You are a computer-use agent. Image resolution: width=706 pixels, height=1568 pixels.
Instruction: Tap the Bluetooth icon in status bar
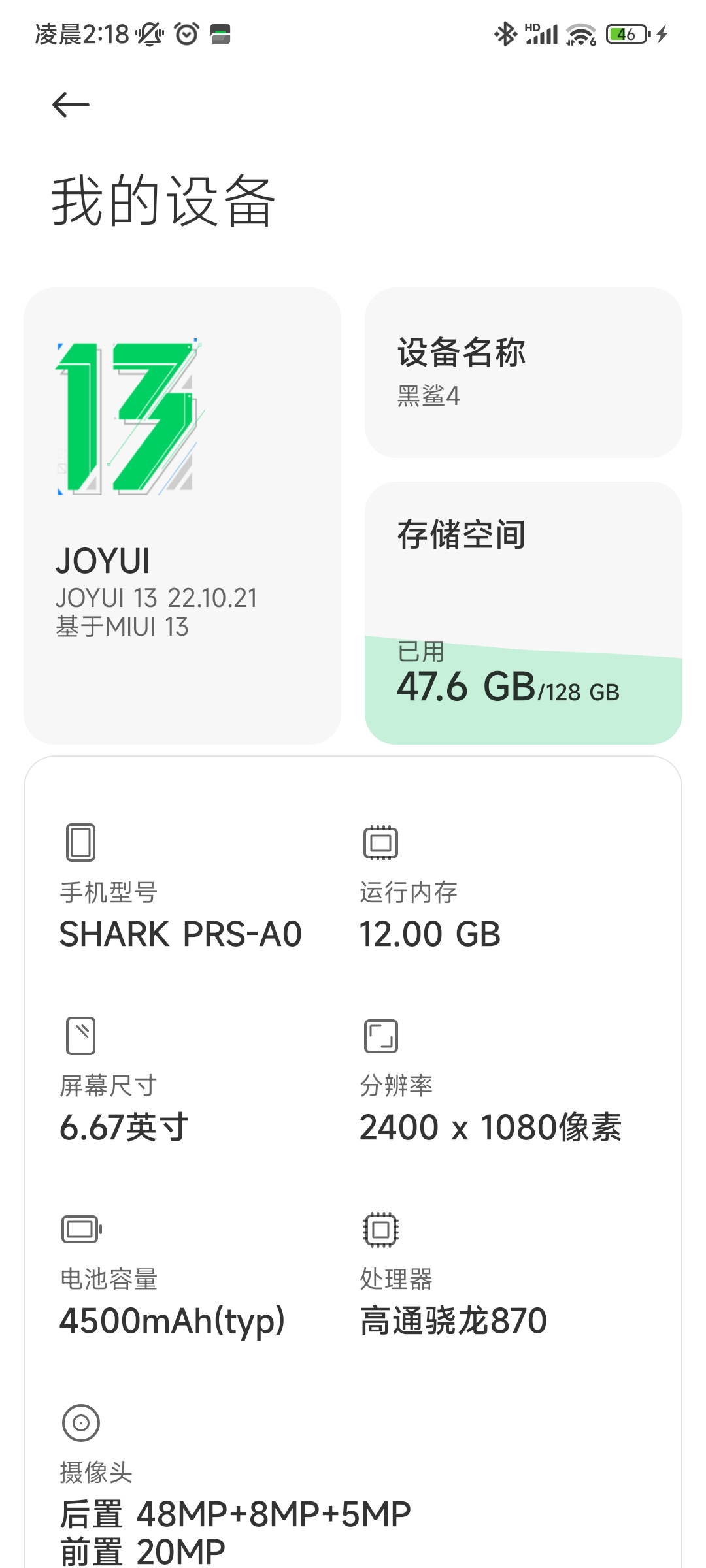click(505, 34)
